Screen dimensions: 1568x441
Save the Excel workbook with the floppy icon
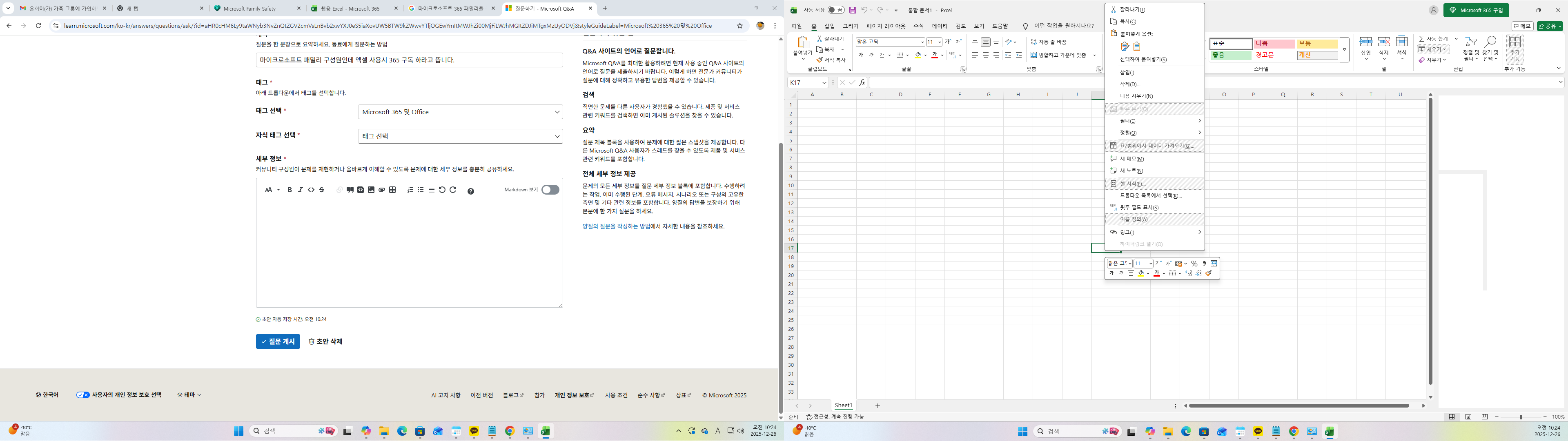pos(852,10)
